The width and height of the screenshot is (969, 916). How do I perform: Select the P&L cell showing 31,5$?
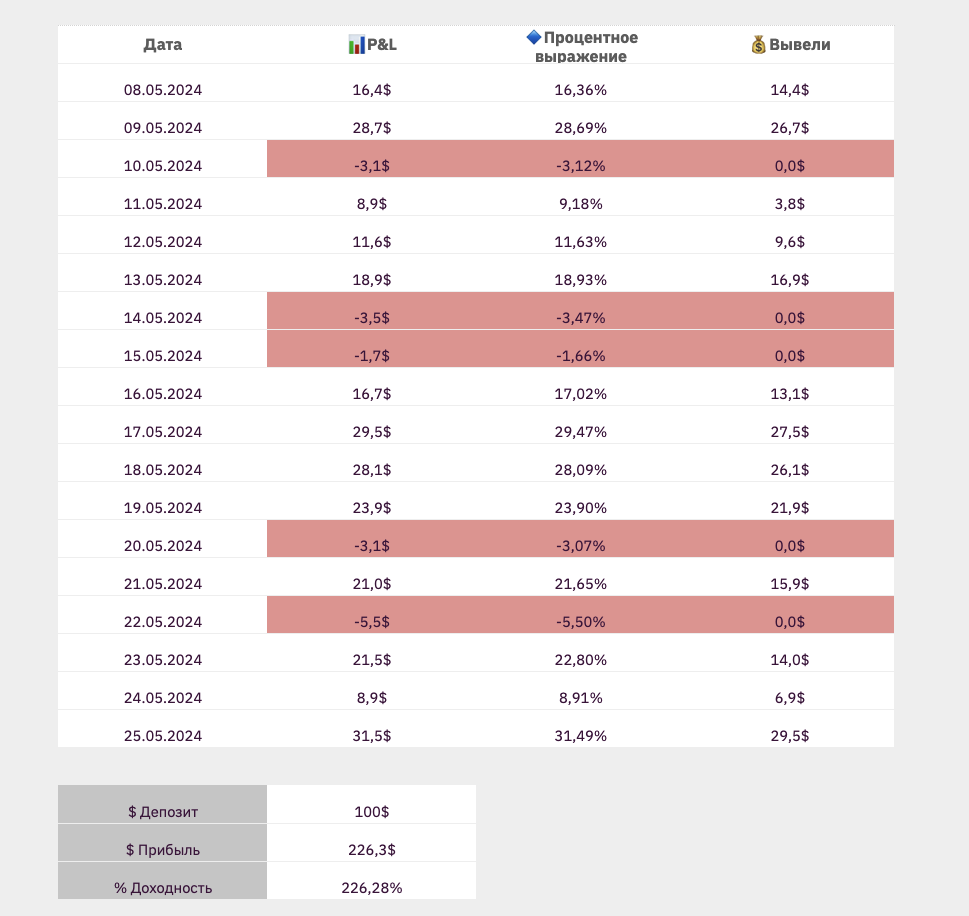click(372, 736)
